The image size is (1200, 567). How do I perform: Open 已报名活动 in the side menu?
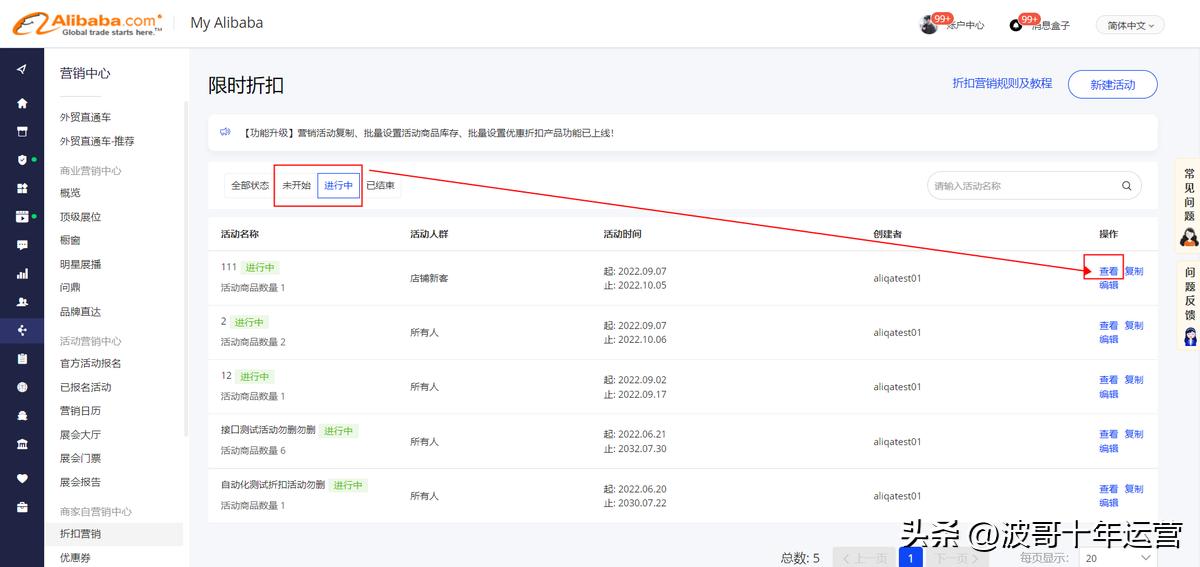coord(85,387)
